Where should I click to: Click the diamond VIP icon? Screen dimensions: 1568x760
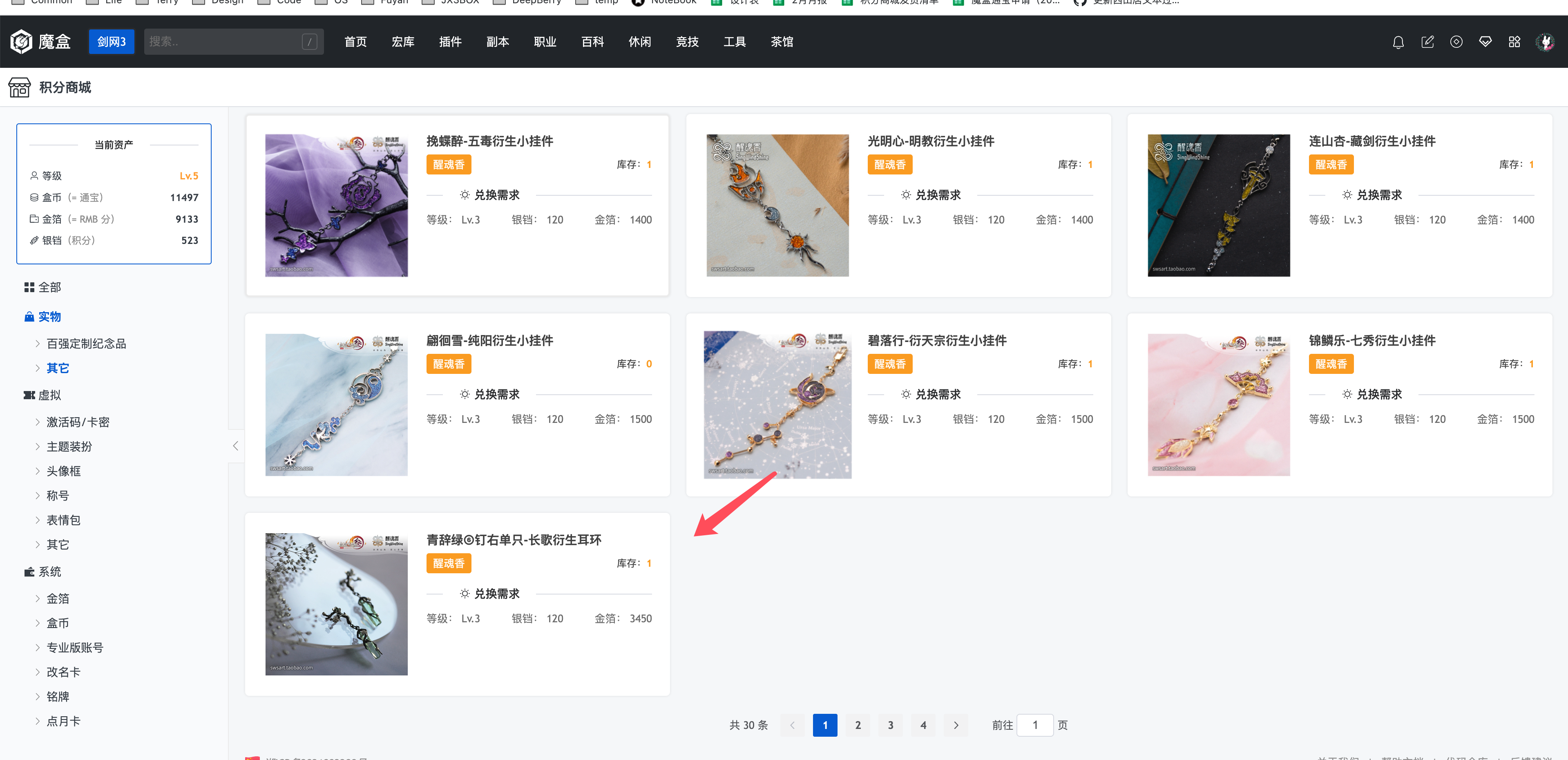click(x=1485, y=41)
